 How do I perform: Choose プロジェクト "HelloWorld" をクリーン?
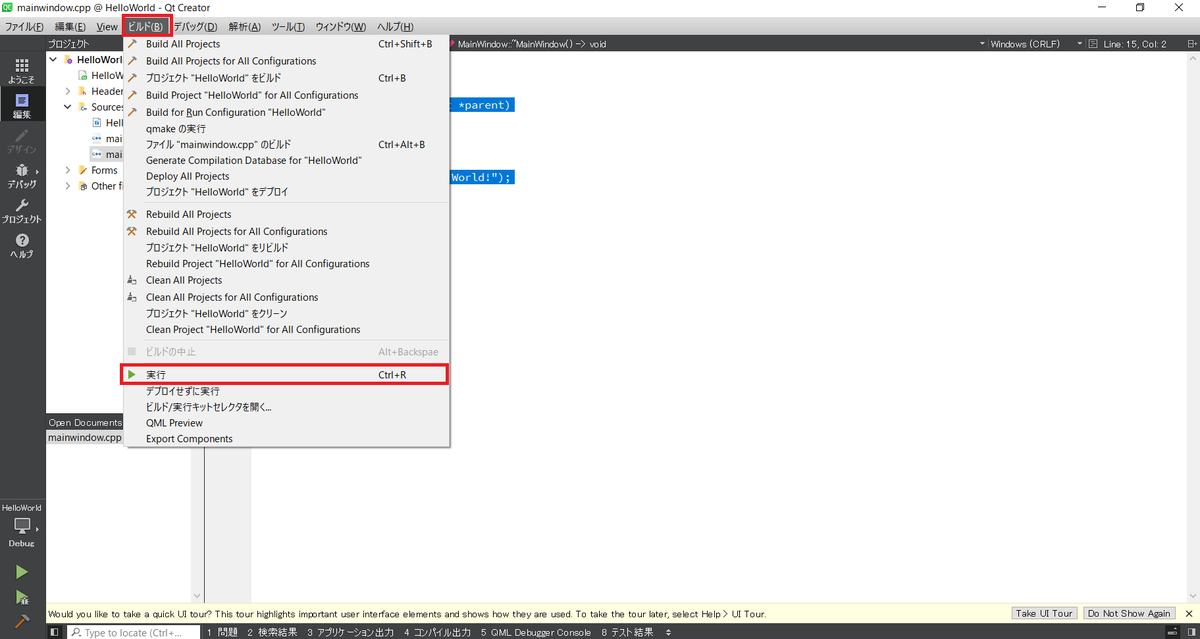pyautogui.click(x=286, y=313)
